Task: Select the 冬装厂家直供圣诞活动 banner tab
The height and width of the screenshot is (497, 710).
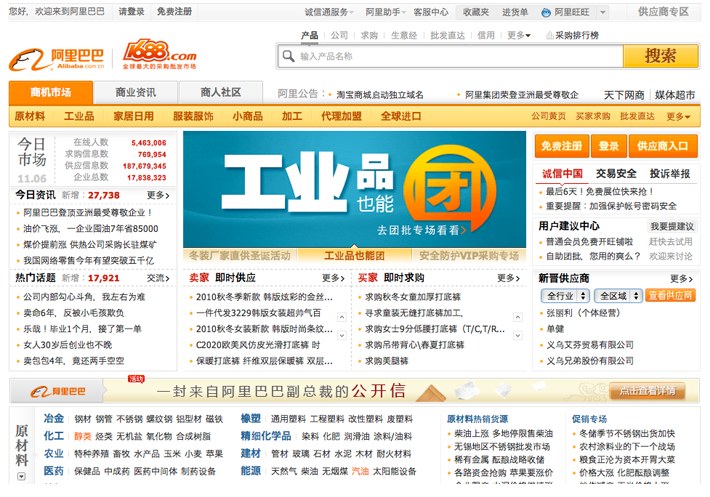Action: tap(240, 256)
